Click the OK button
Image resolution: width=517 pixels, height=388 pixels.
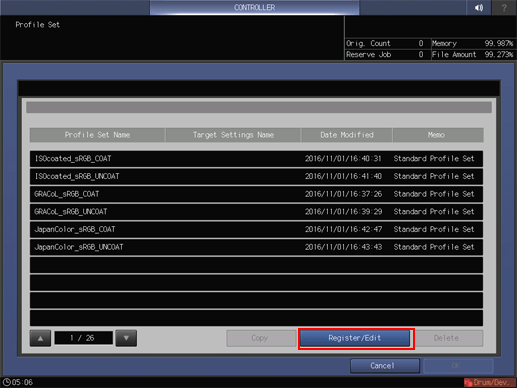(458, 366)
